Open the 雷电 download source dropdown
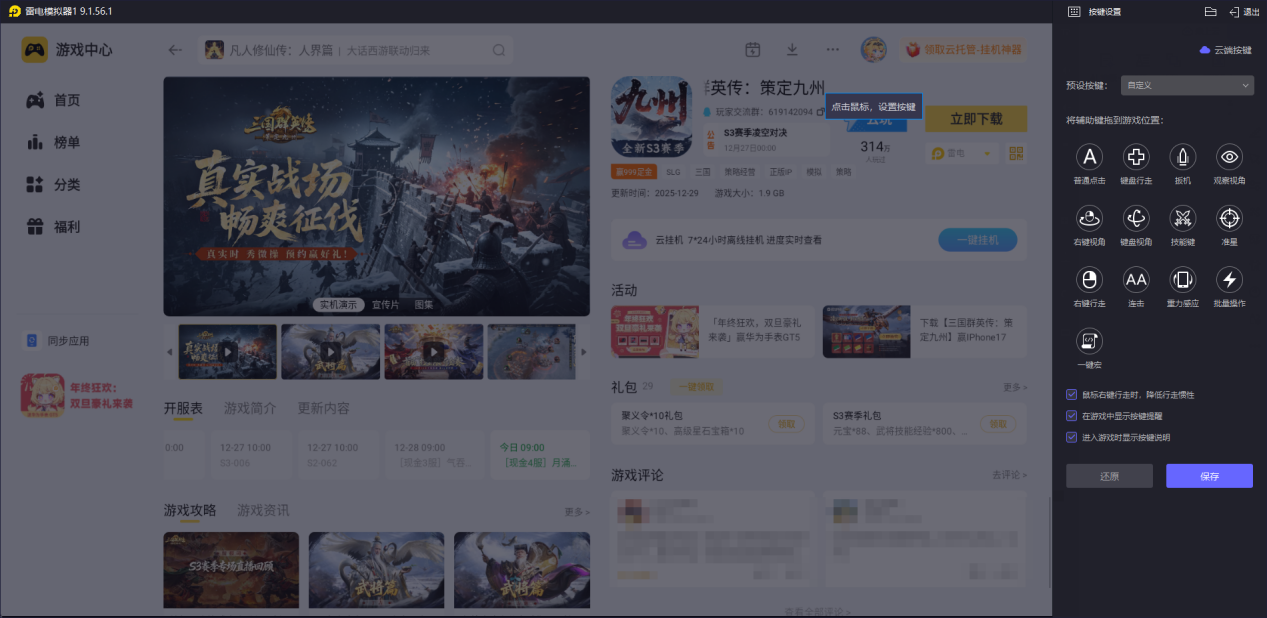1267x618 pixels. point(963,153)
